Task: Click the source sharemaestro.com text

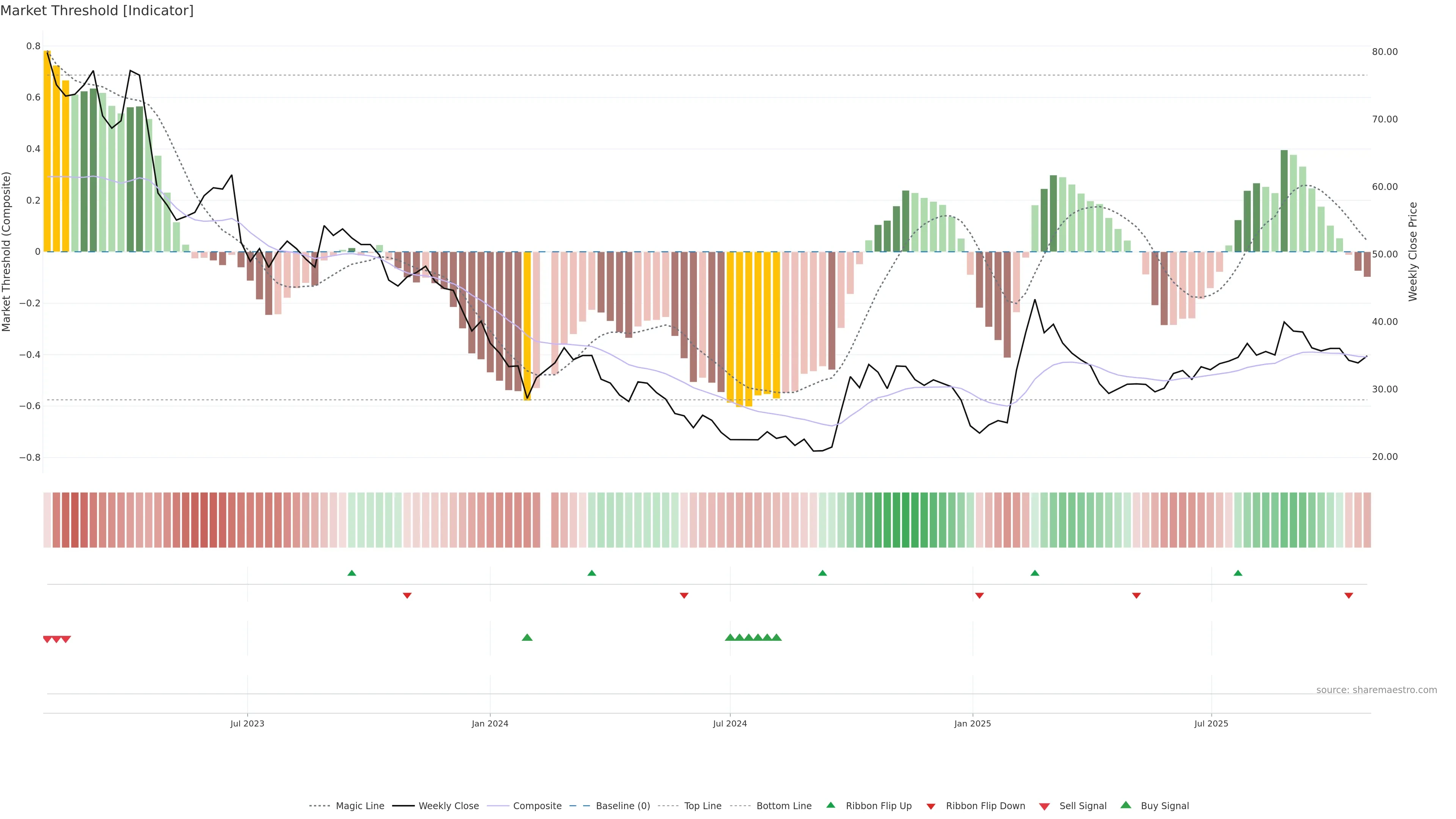Action: 1376,690
